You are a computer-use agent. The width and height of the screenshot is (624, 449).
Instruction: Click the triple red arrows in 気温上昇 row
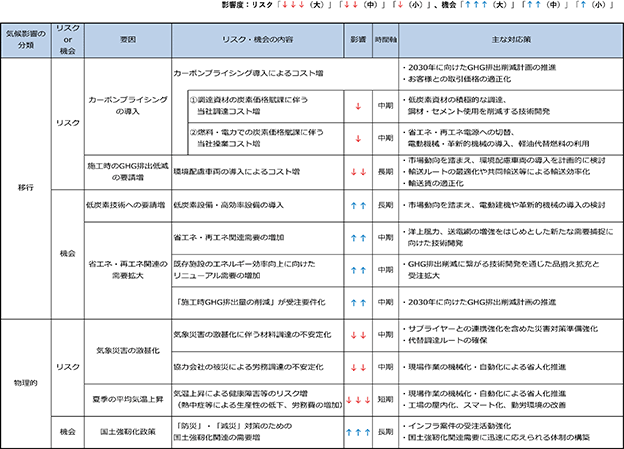tap(358, 400)
